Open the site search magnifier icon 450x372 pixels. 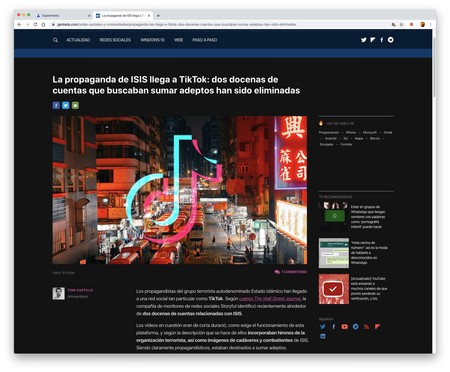(x=55, y=40)
